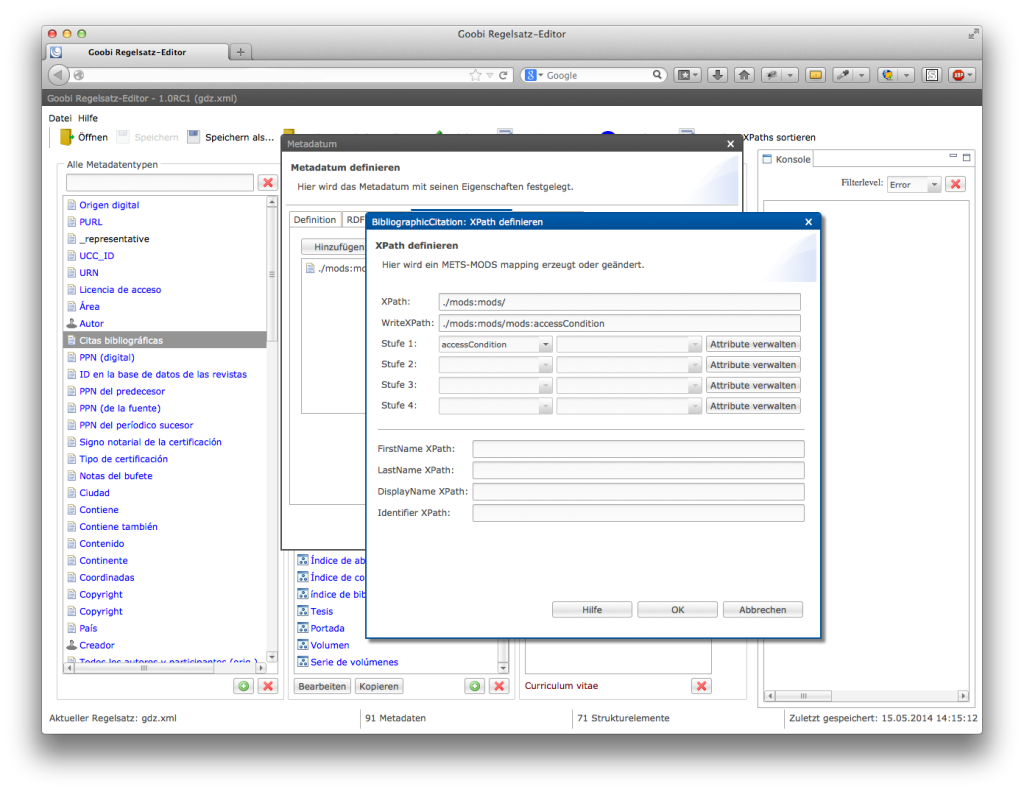Maximize the Konsole panel
This screenshot has height=792, width=1024.
click(967, 157)
